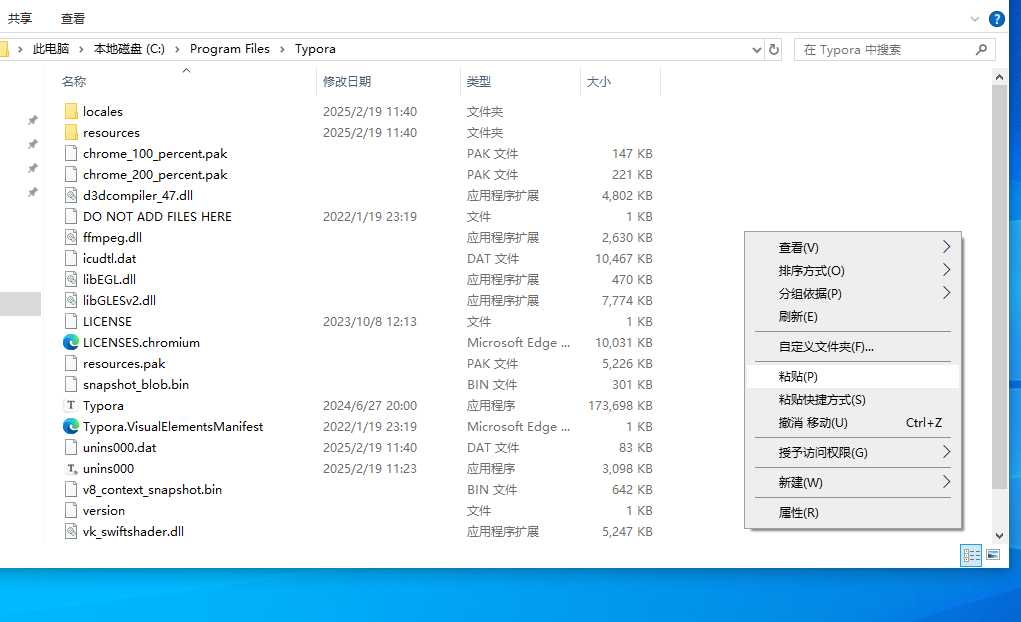Click the 10,467 KB size of icudtl.dat
The width and height of the screenshot is (1021, 622).
pyautogui.click(x=623, y=259)
